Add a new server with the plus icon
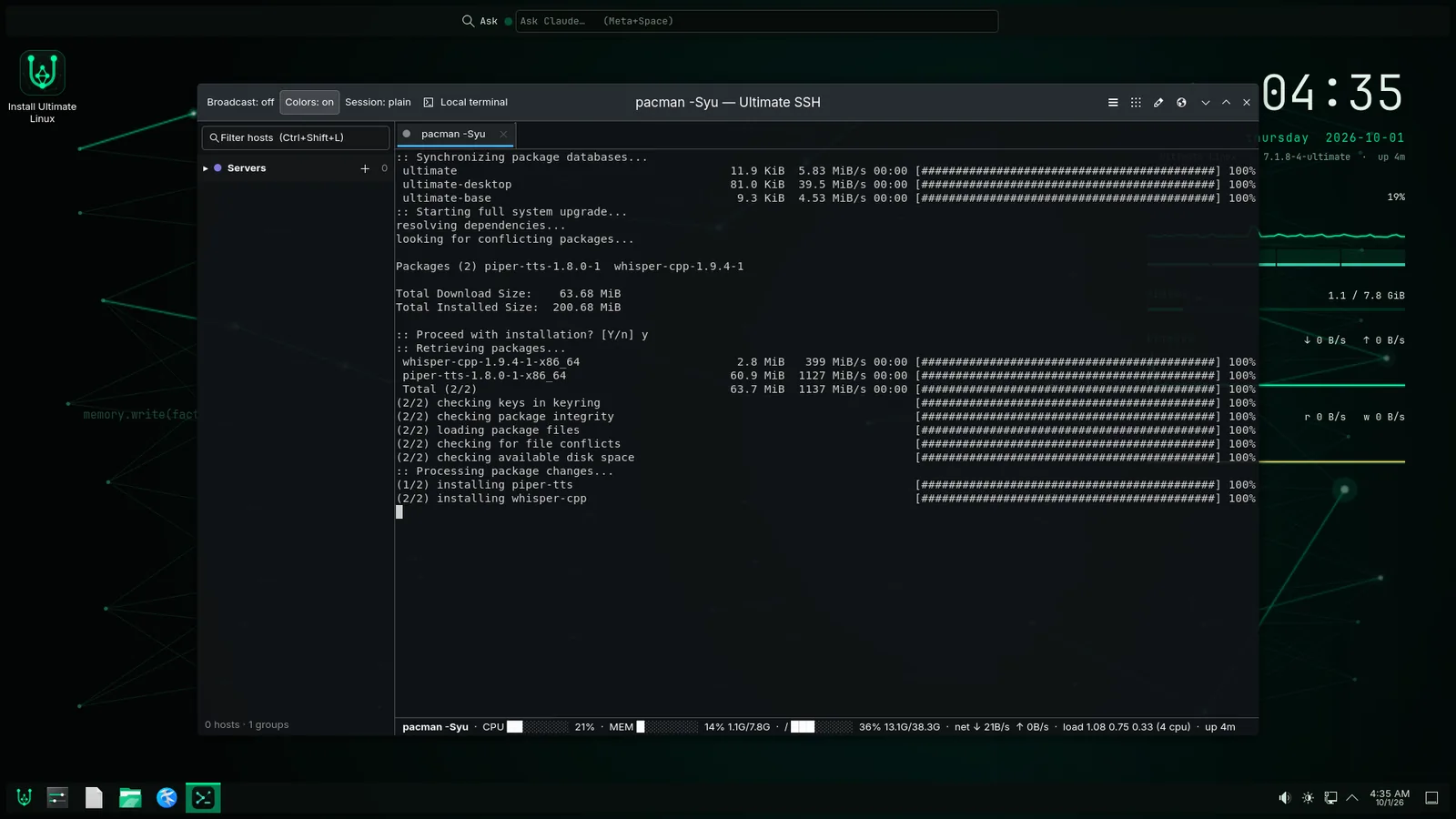 (365, 168)
